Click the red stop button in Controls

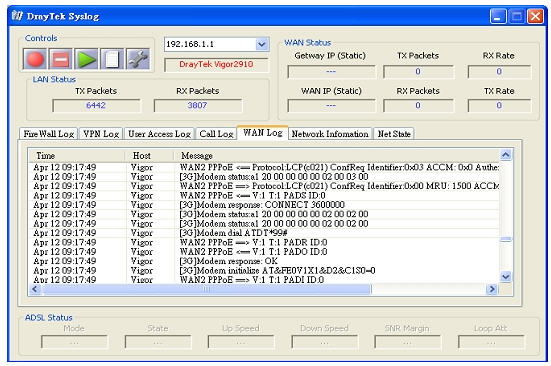point(61,59)
